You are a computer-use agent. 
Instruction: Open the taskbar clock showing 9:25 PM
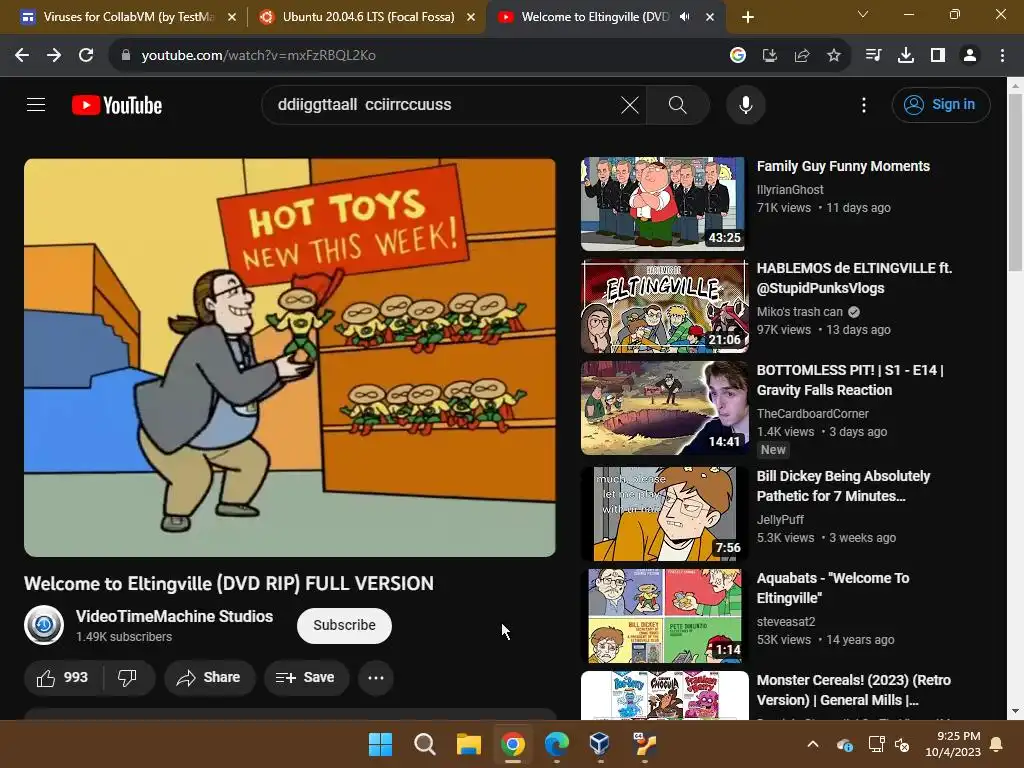point(953,744)
